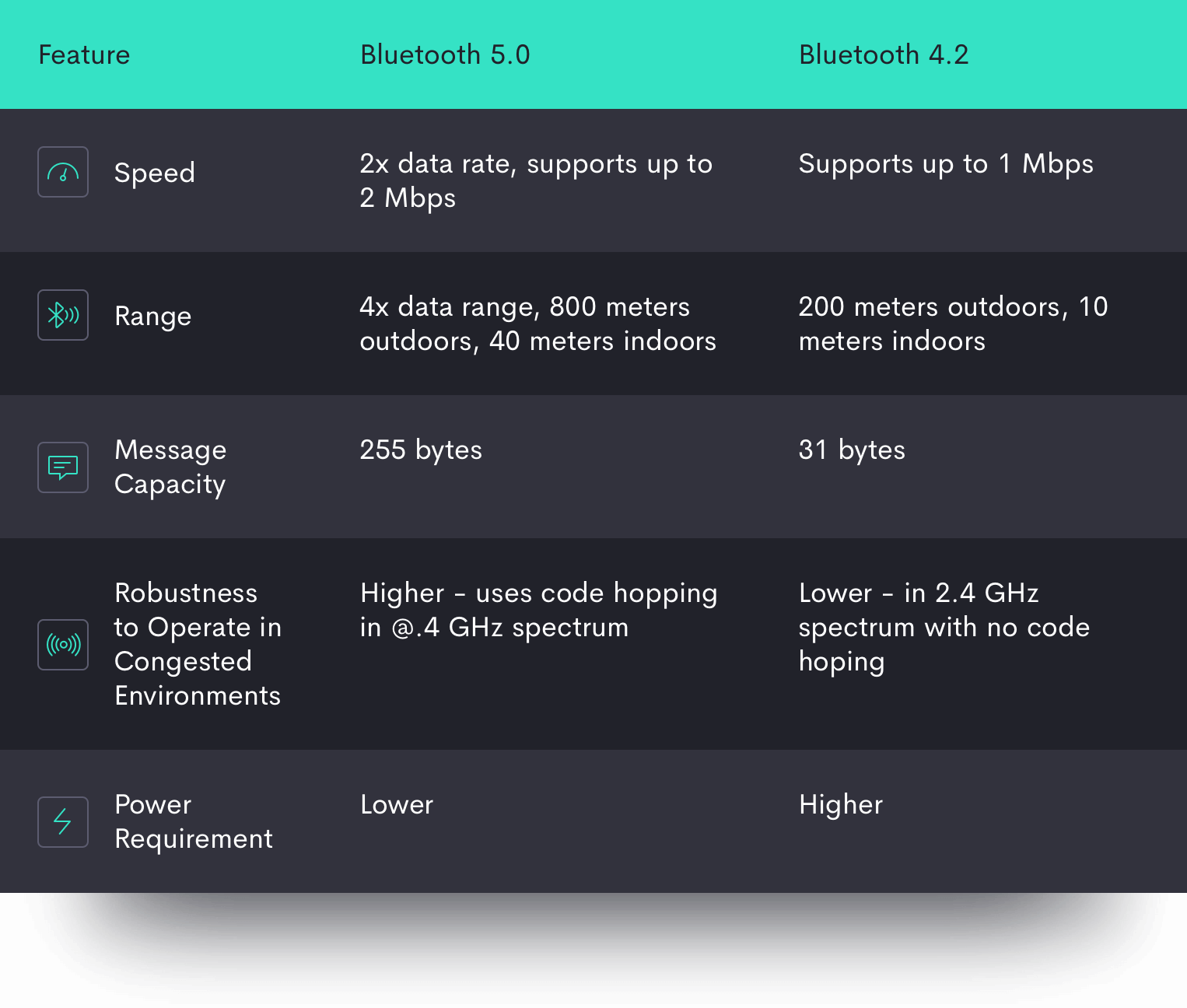1187x1008 pixels.
Task: Click the '255 bytes' cell
Action: 421,450
